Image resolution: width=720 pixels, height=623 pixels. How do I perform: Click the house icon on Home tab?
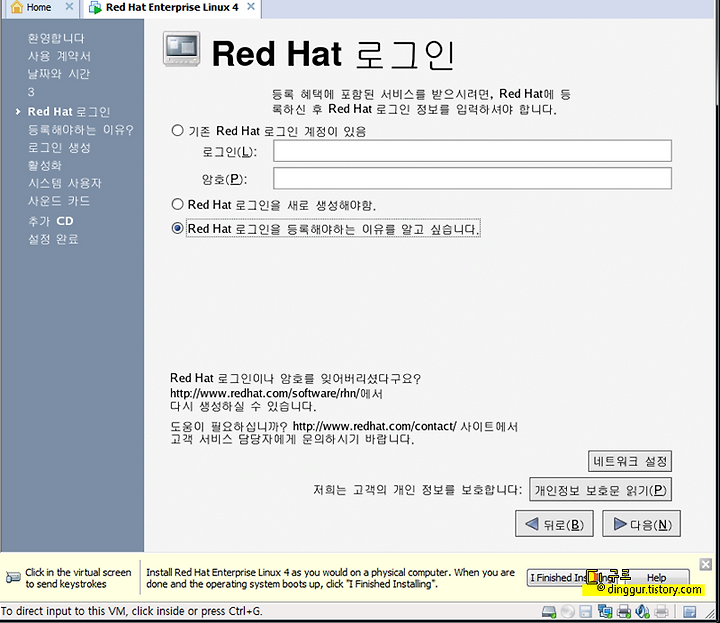(17, 7)
